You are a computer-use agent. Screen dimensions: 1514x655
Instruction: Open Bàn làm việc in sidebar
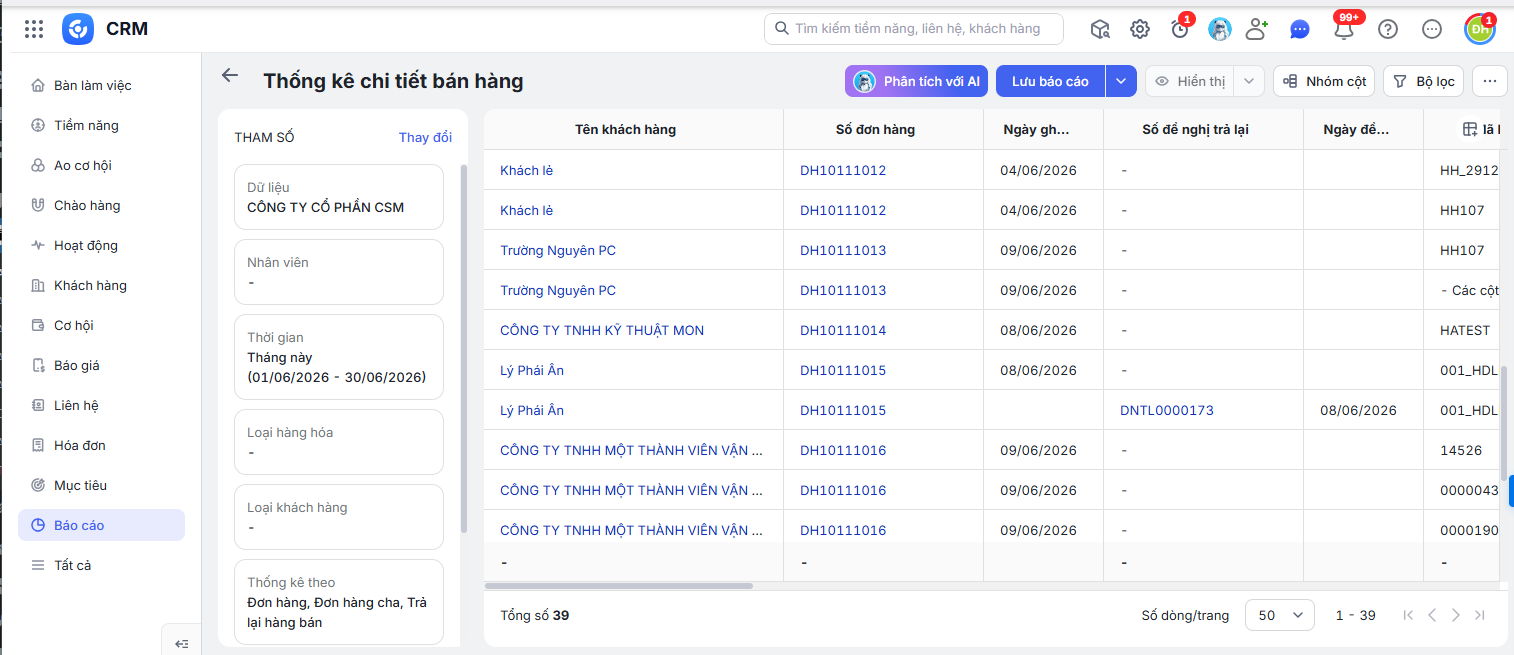[101, 85]
